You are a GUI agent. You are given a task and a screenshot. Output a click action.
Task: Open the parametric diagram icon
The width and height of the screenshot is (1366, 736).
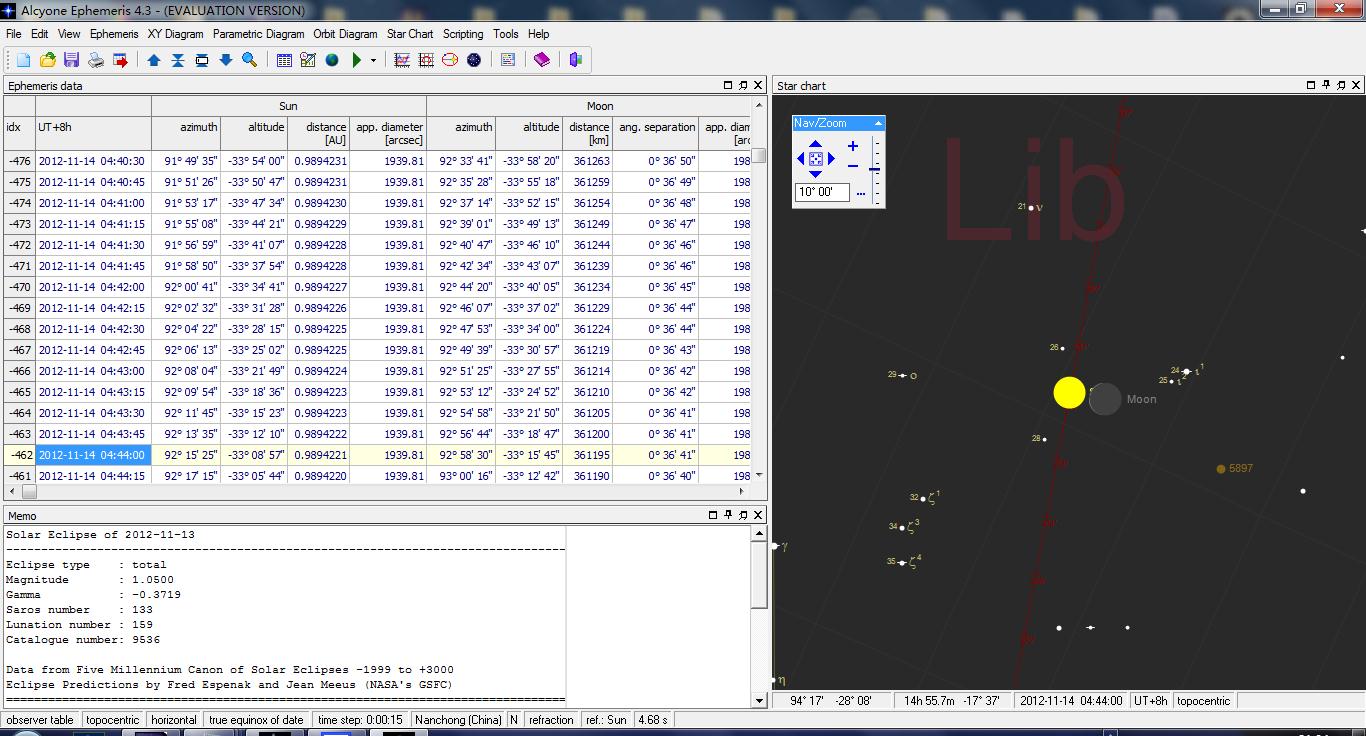[426, 60]
